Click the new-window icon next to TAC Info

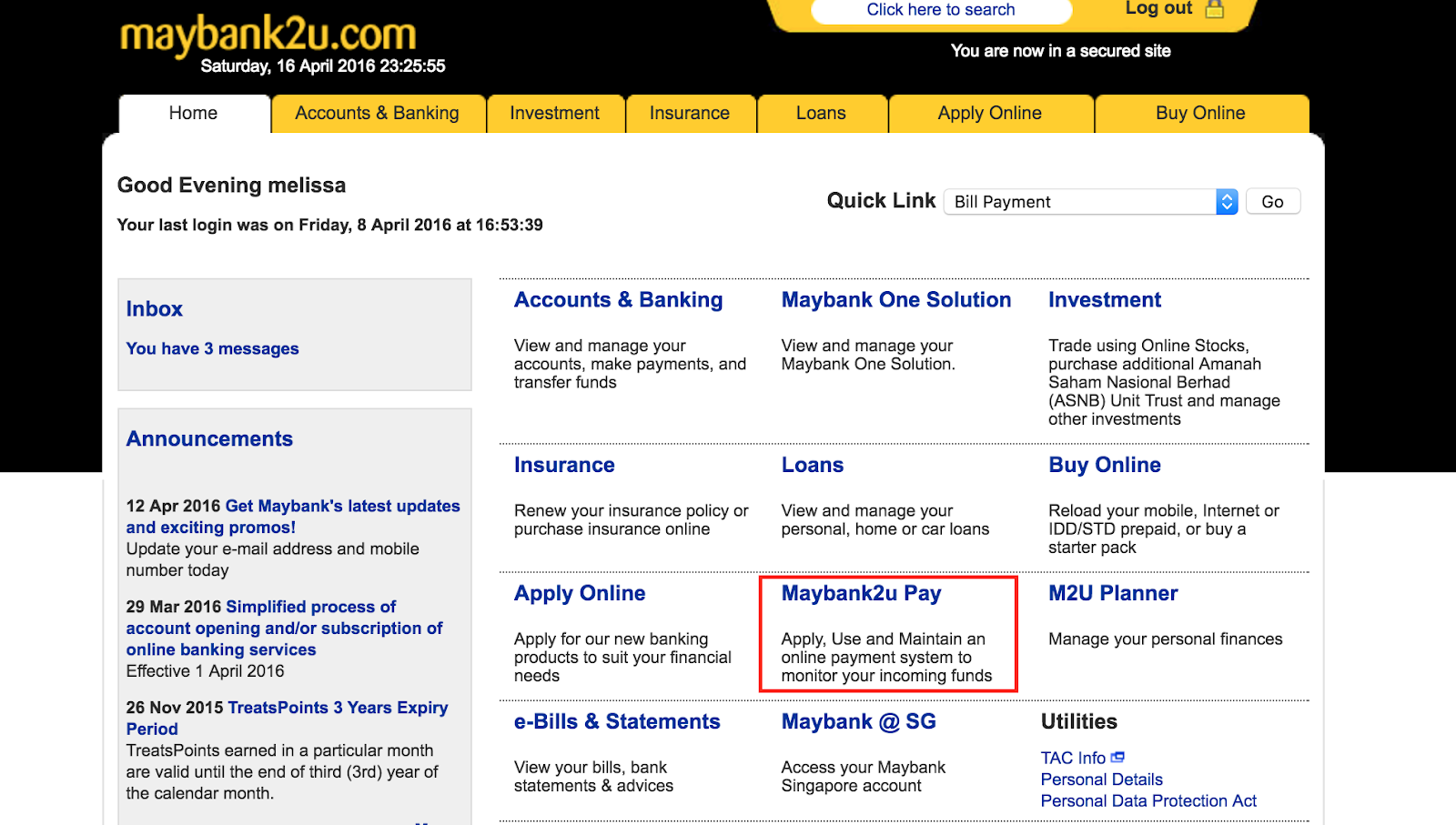click(1118, 757)
